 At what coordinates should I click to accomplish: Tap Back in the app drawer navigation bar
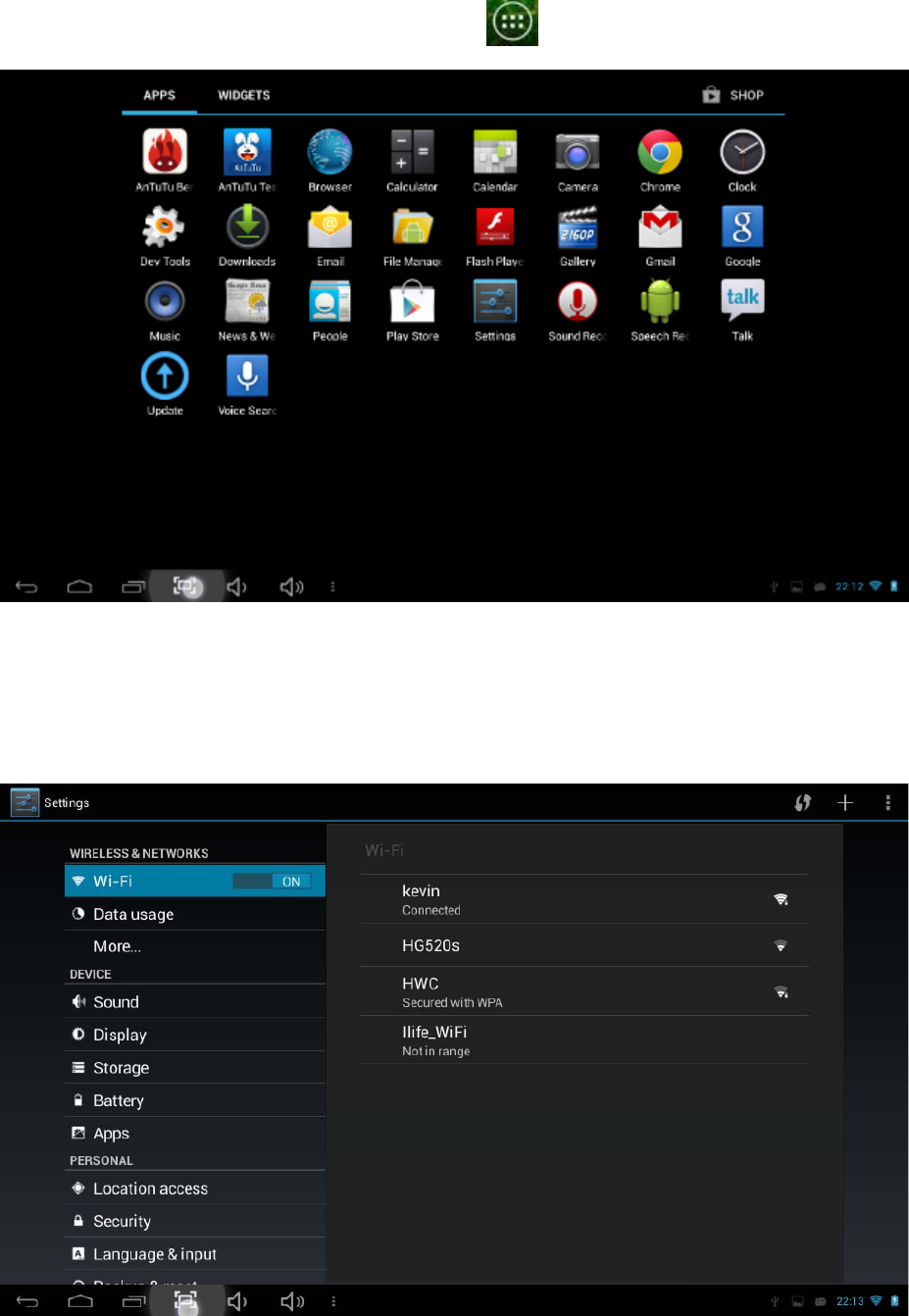click(26, 586)
